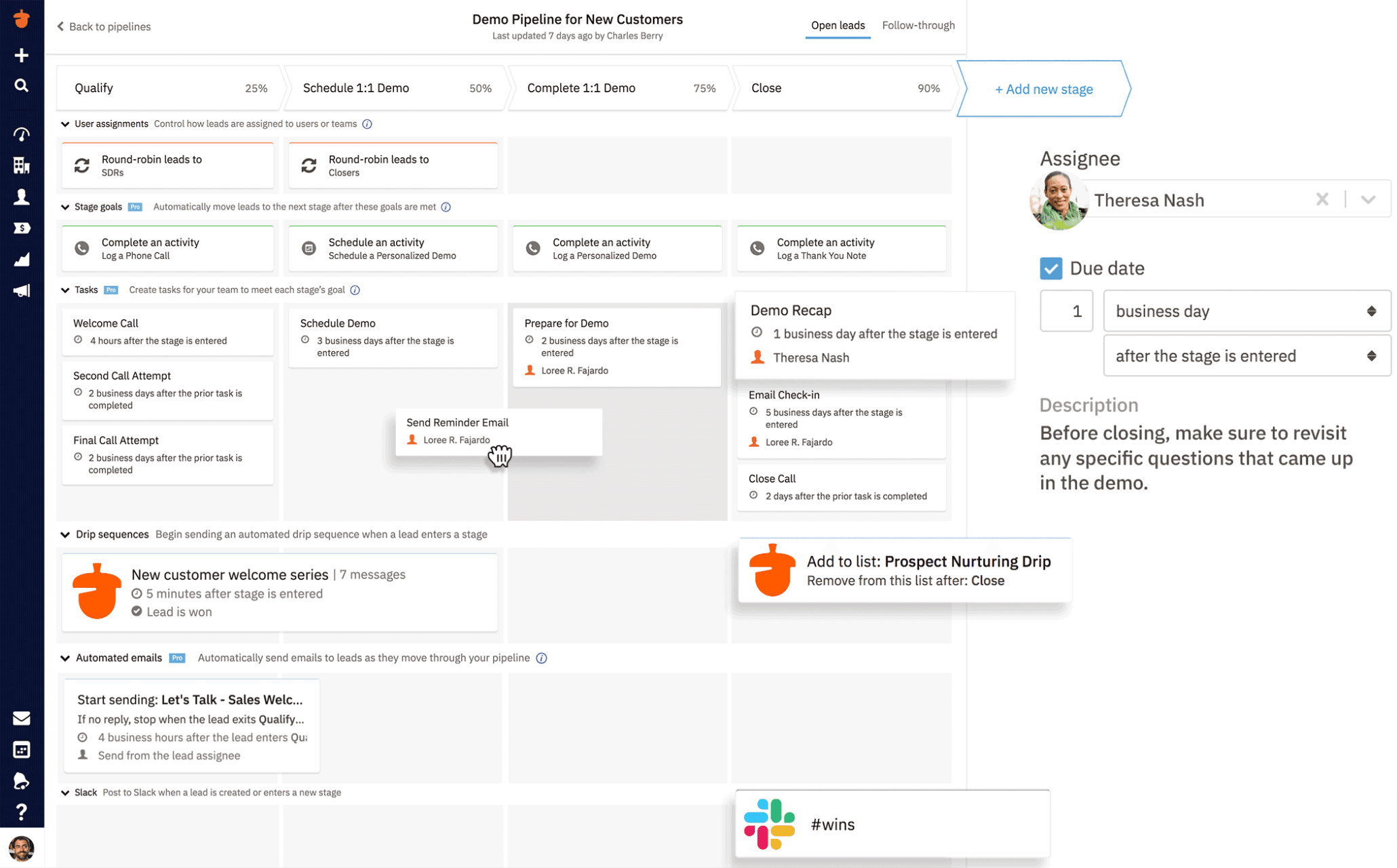Select the Open leads tab
Screen dimensions: 1397x868
tap(838, 25)
